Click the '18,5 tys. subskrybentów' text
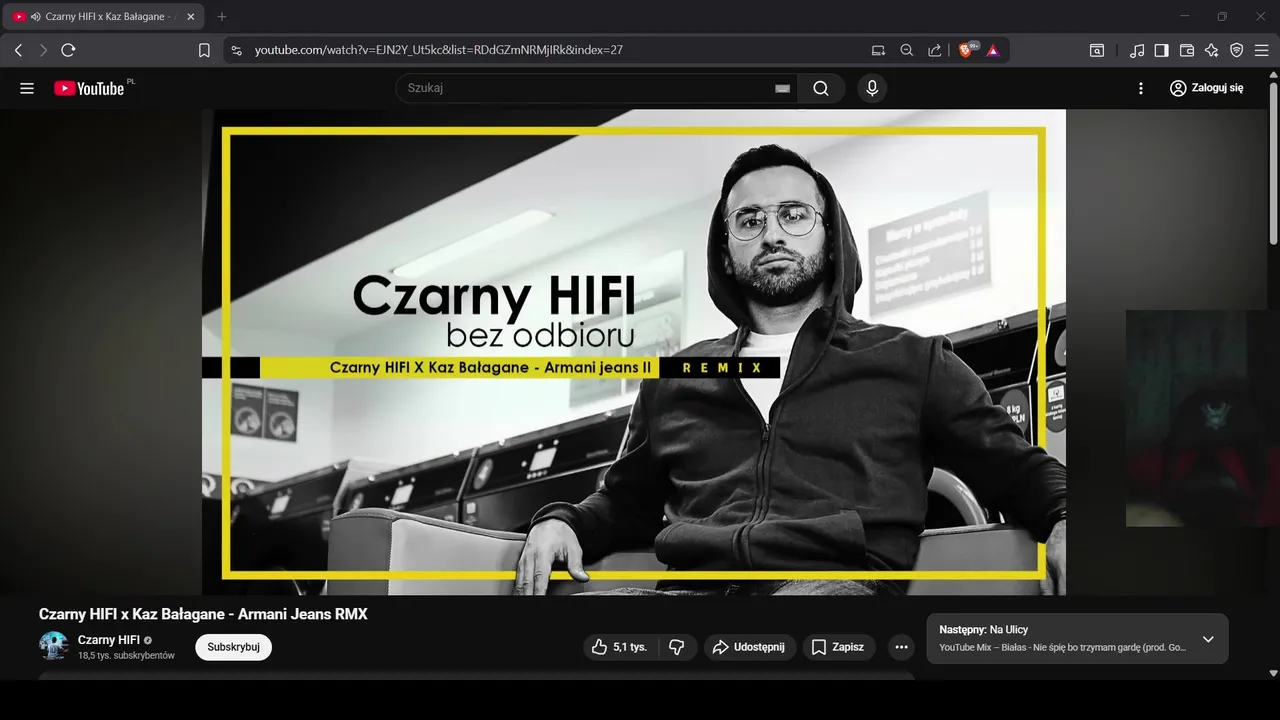This screenshot has width=1280, height=720. [x=126, y=656]
